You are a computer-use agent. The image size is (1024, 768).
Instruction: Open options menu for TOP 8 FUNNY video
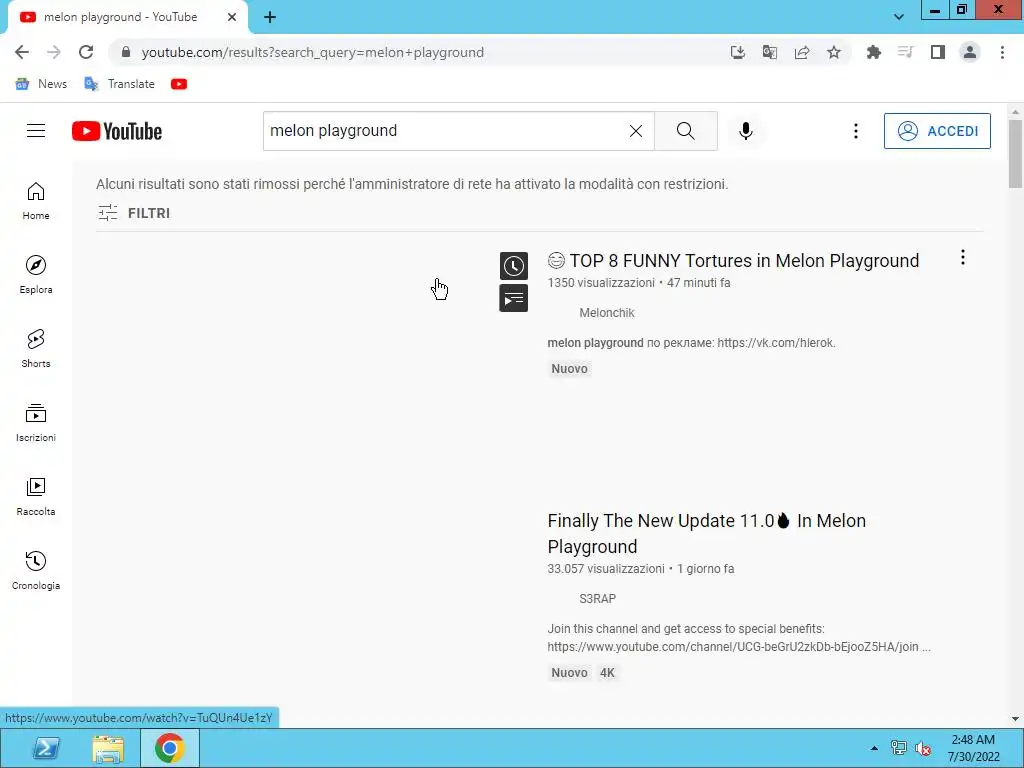[963, 257]
